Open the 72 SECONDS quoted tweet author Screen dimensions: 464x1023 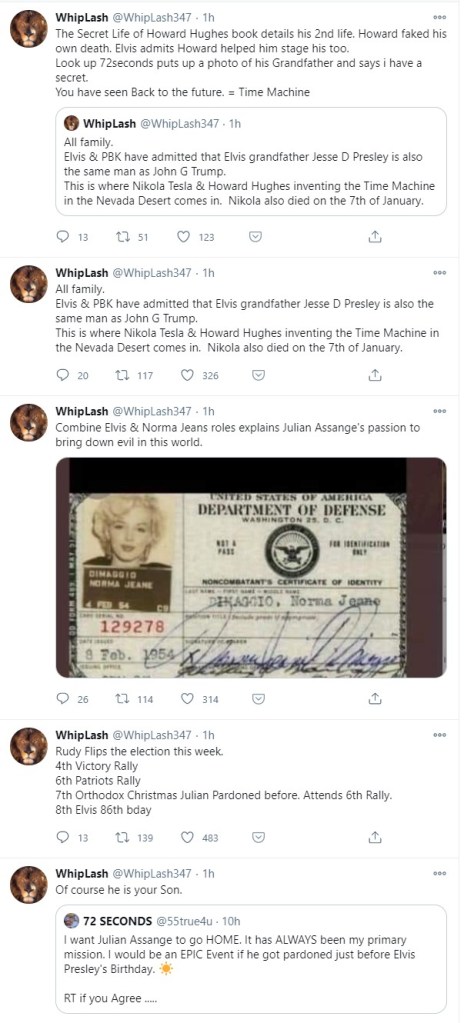[117, 921]
